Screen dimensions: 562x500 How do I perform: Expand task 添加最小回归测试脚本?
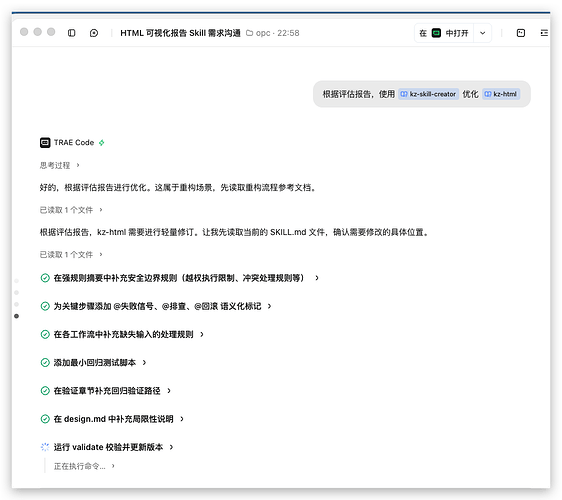coord(100,363)
